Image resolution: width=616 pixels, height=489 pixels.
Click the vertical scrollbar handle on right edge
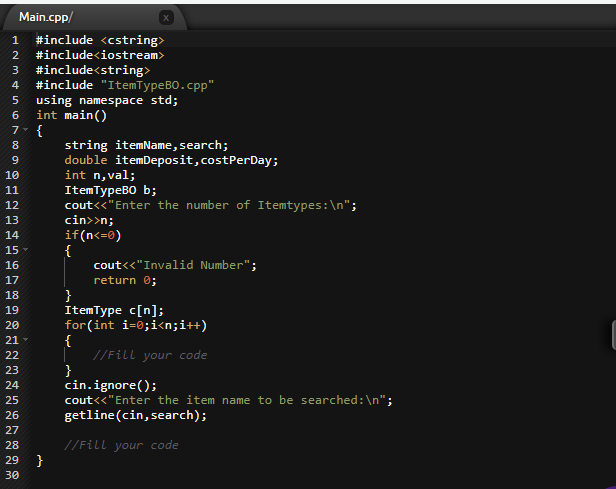(614, 335)
